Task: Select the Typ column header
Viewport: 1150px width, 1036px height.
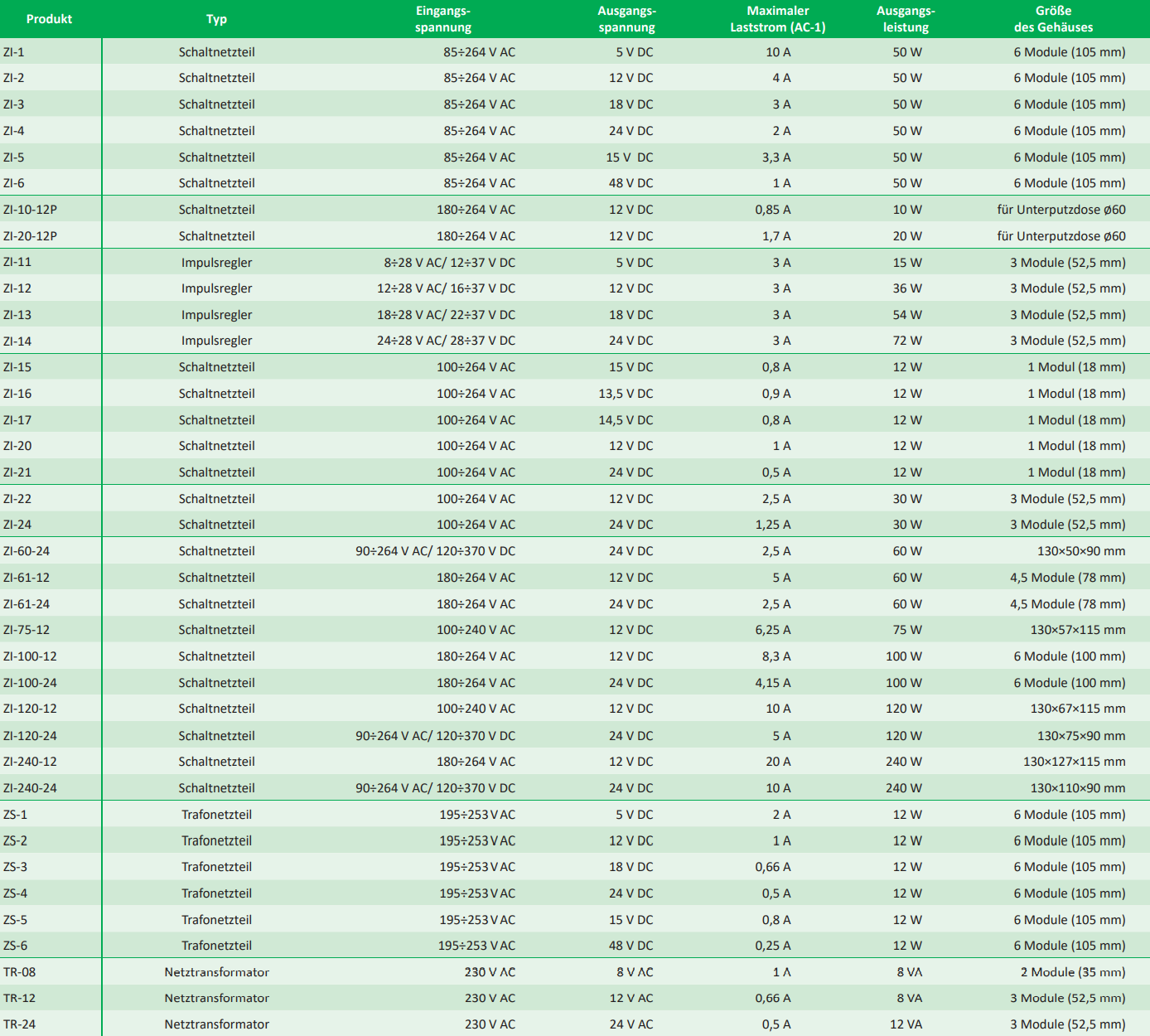Action: [216, 19]
